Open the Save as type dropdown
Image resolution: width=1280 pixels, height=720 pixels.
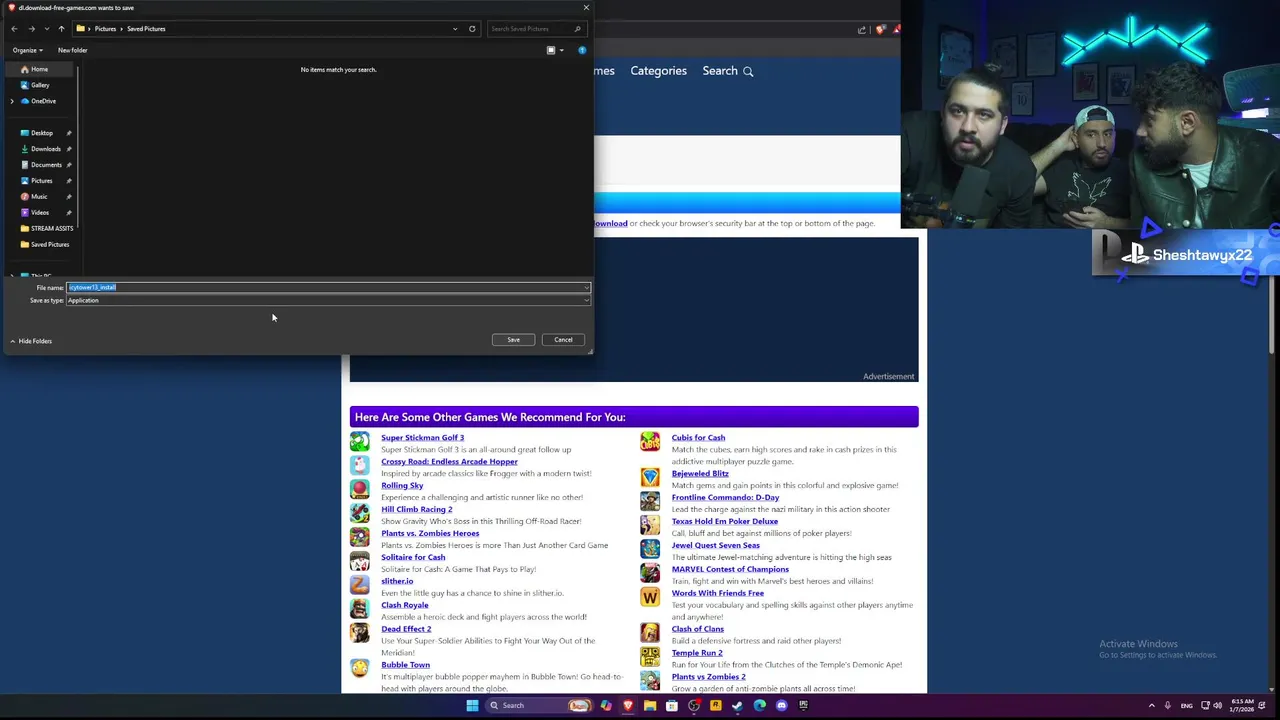(x=328, y=301)
